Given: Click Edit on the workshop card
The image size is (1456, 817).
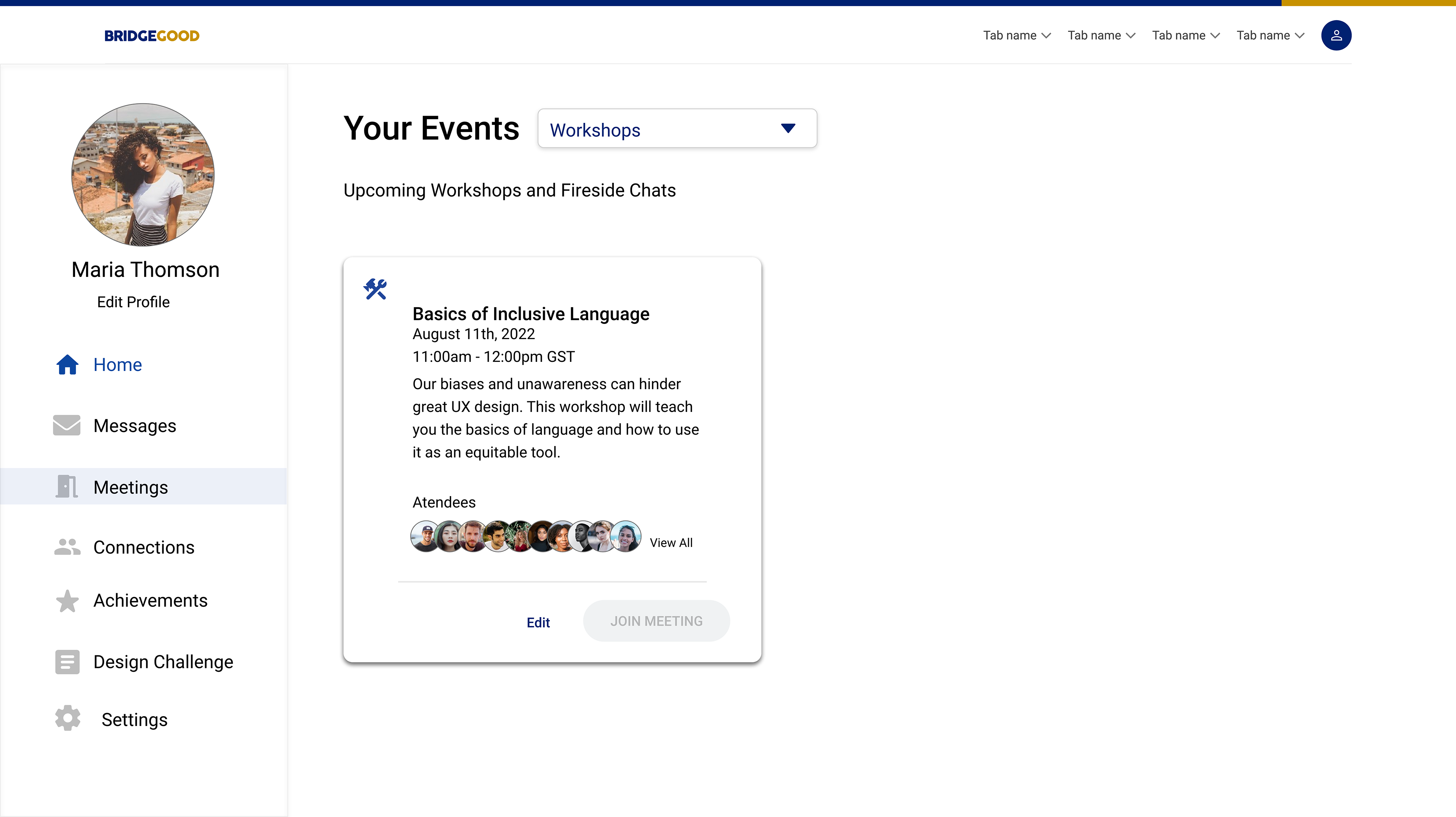Looking at the screenshot, I should point(538,622).
